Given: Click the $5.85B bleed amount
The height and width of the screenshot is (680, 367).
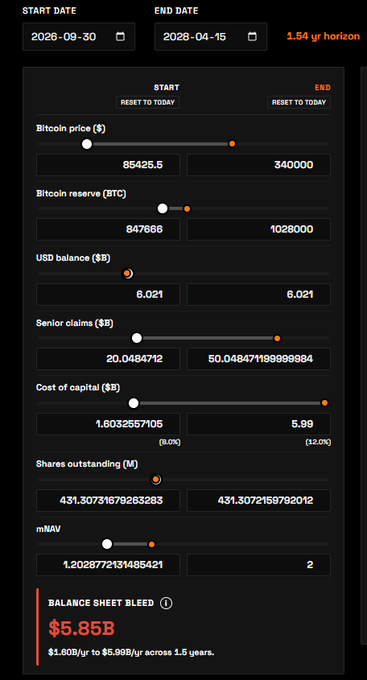Looking at the screenshot, I should pyautogui.click(x=82, y=628).
